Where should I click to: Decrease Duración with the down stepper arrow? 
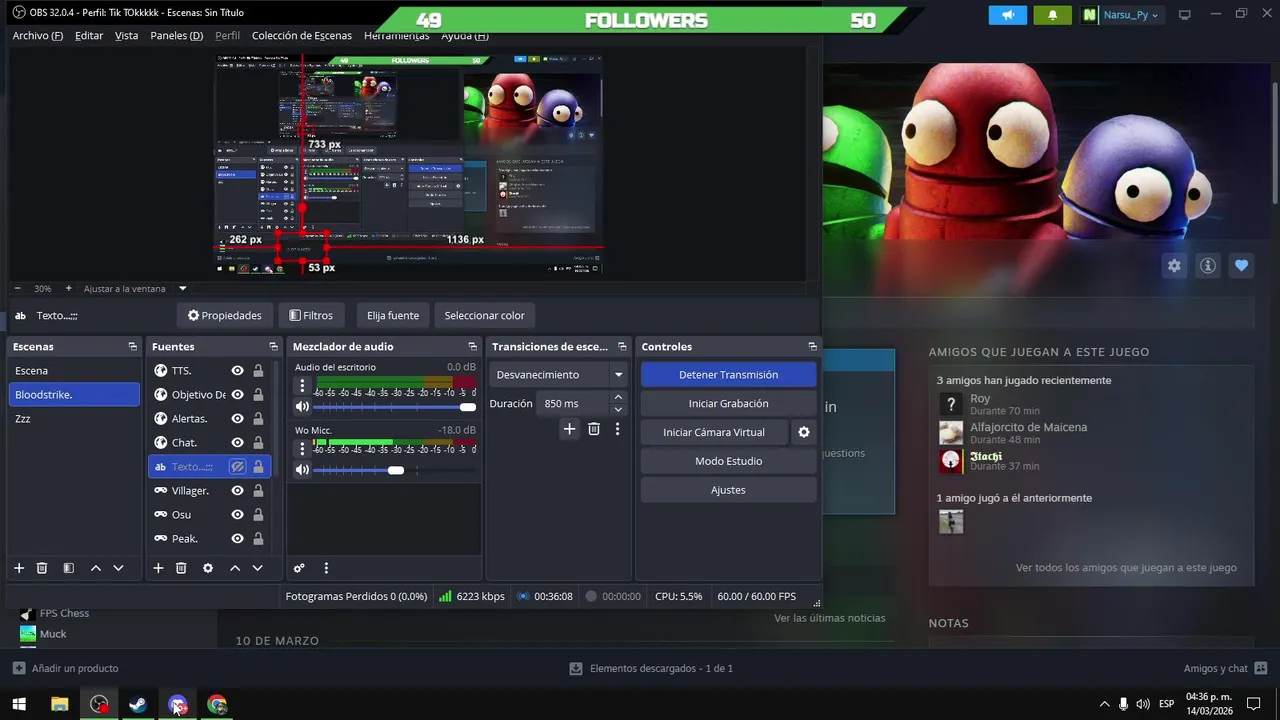618,409
